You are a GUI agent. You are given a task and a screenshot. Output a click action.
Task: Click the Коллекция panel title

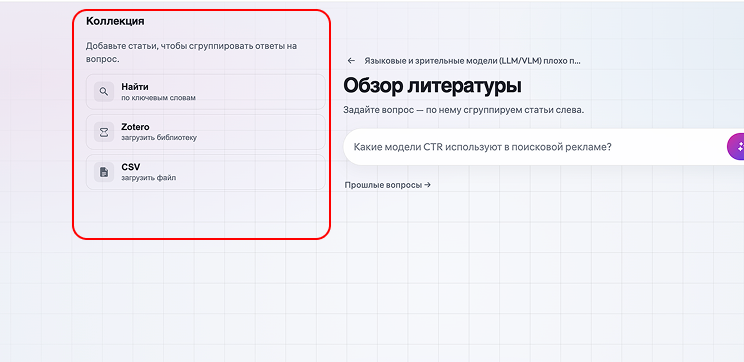[x=115, y=21]
